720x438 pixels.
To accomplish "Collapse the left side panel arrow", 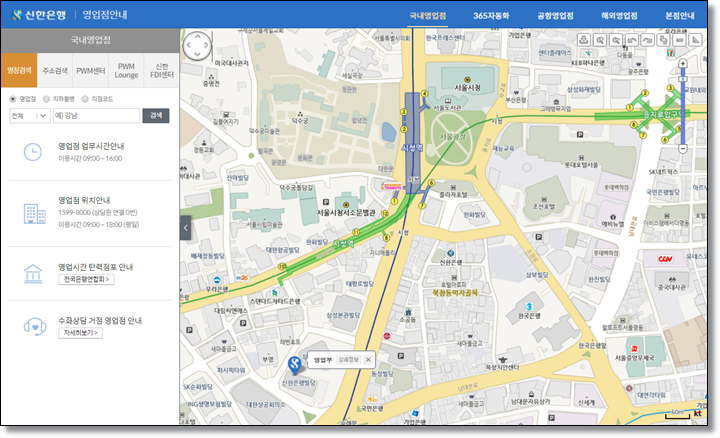I will click(186, 228).
